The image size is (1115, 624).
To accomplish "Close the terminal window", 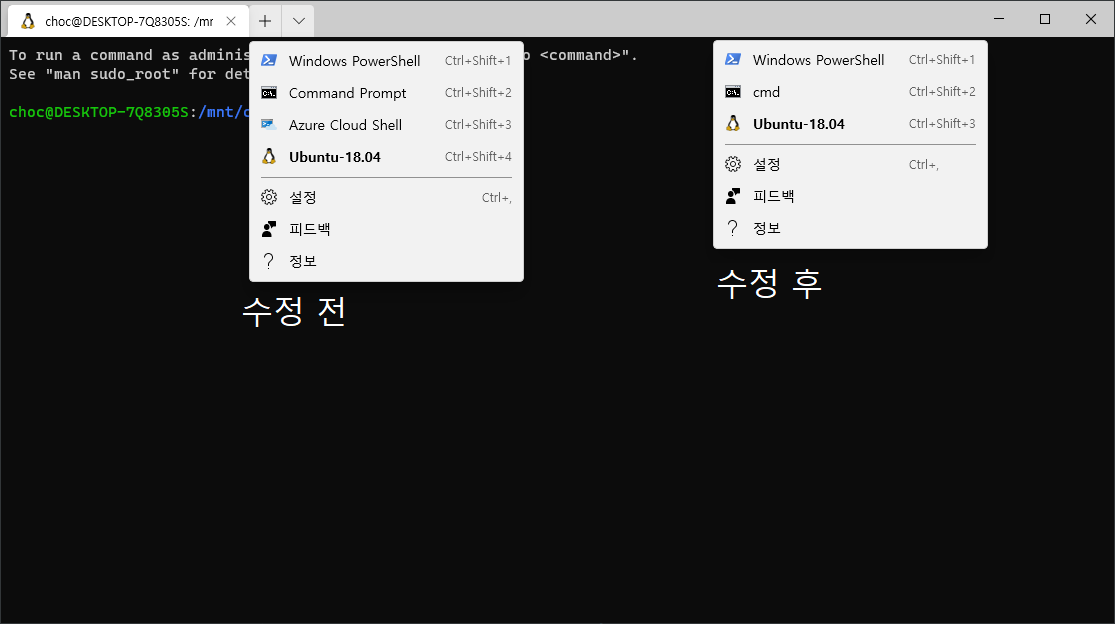I will (x=1091, y=19).
